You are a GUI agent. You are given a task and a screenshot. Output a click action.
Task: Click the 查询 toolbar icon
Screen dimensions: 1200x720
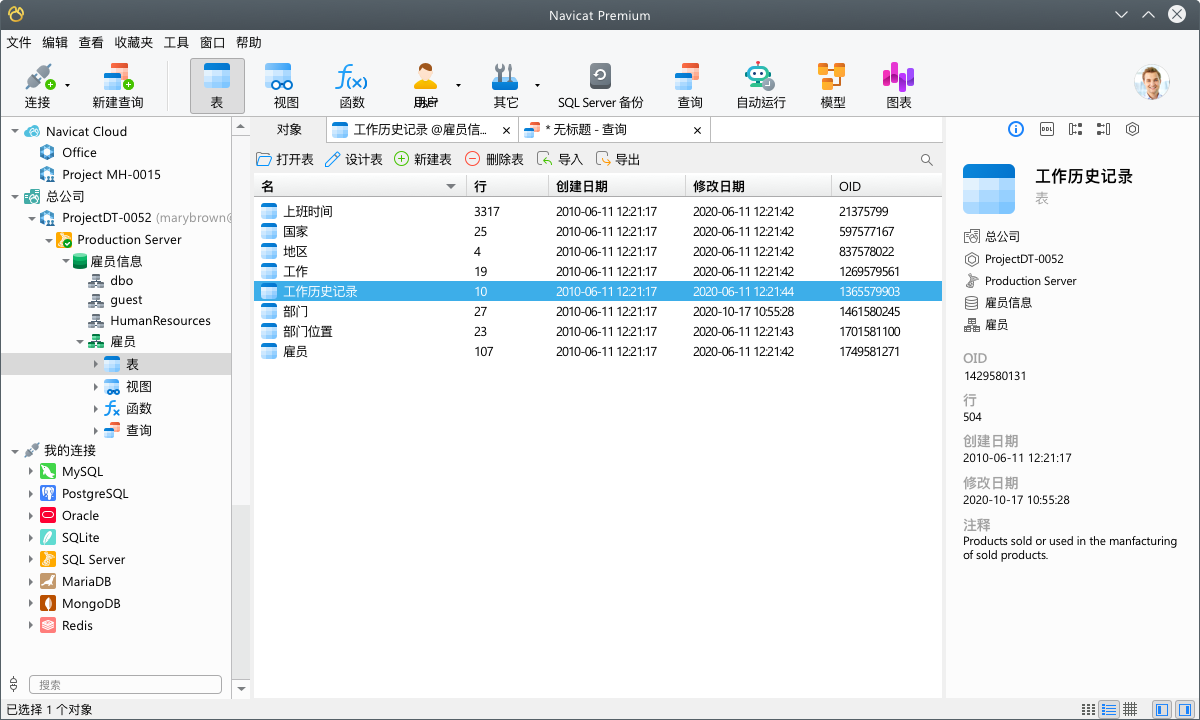[x=689, y=86]
